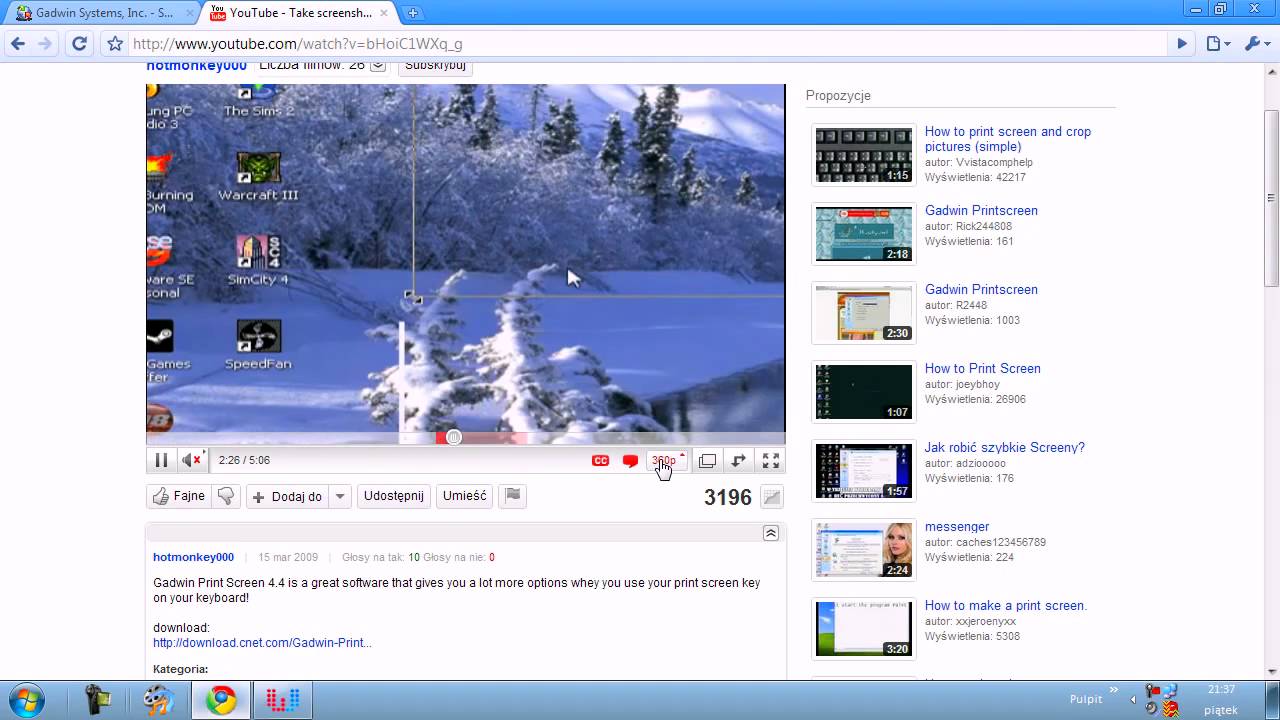The height and width of the screenshot is (720, 1280).
Task: Click the expand player size icon
Action: (739, 461)
